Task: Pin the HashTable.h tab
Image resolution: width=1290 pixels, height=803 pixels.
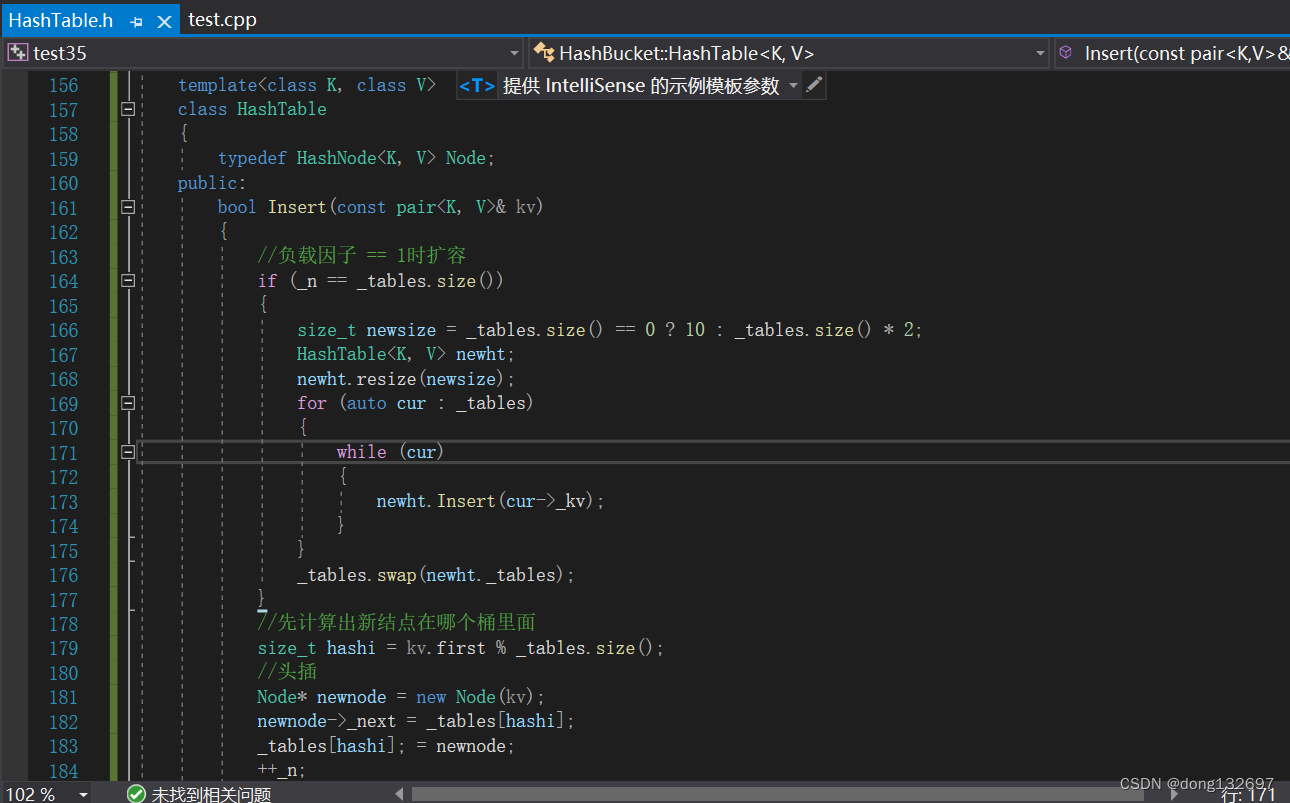Action: [x=137, y=21]
